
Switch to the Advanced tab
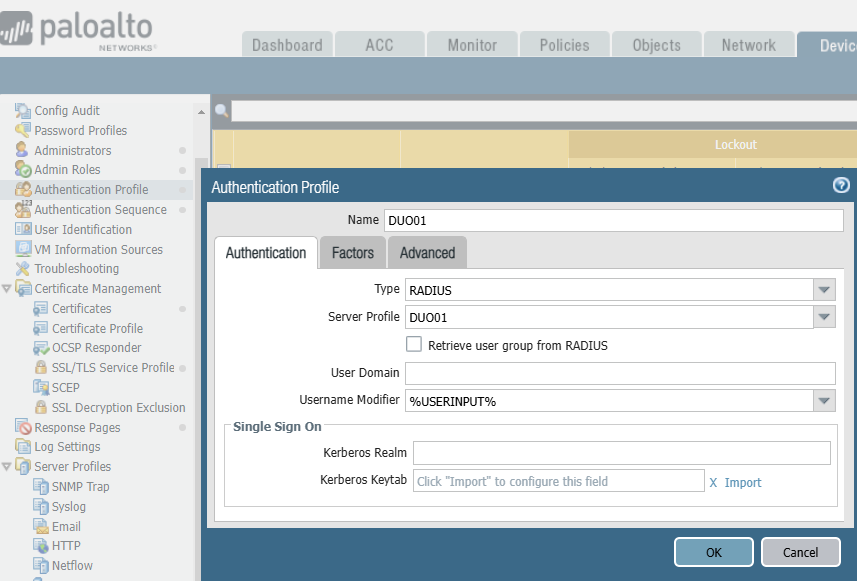pos(427,253)
